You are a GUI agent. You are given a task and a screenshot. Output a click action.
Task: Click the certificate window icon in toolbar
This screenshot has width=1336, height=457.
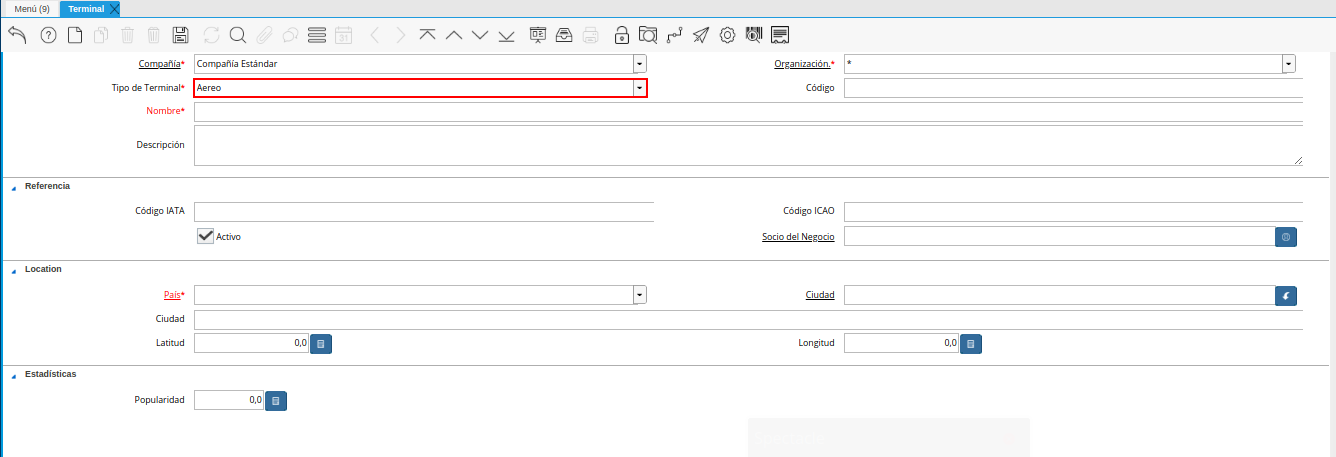tap(781, 35)
